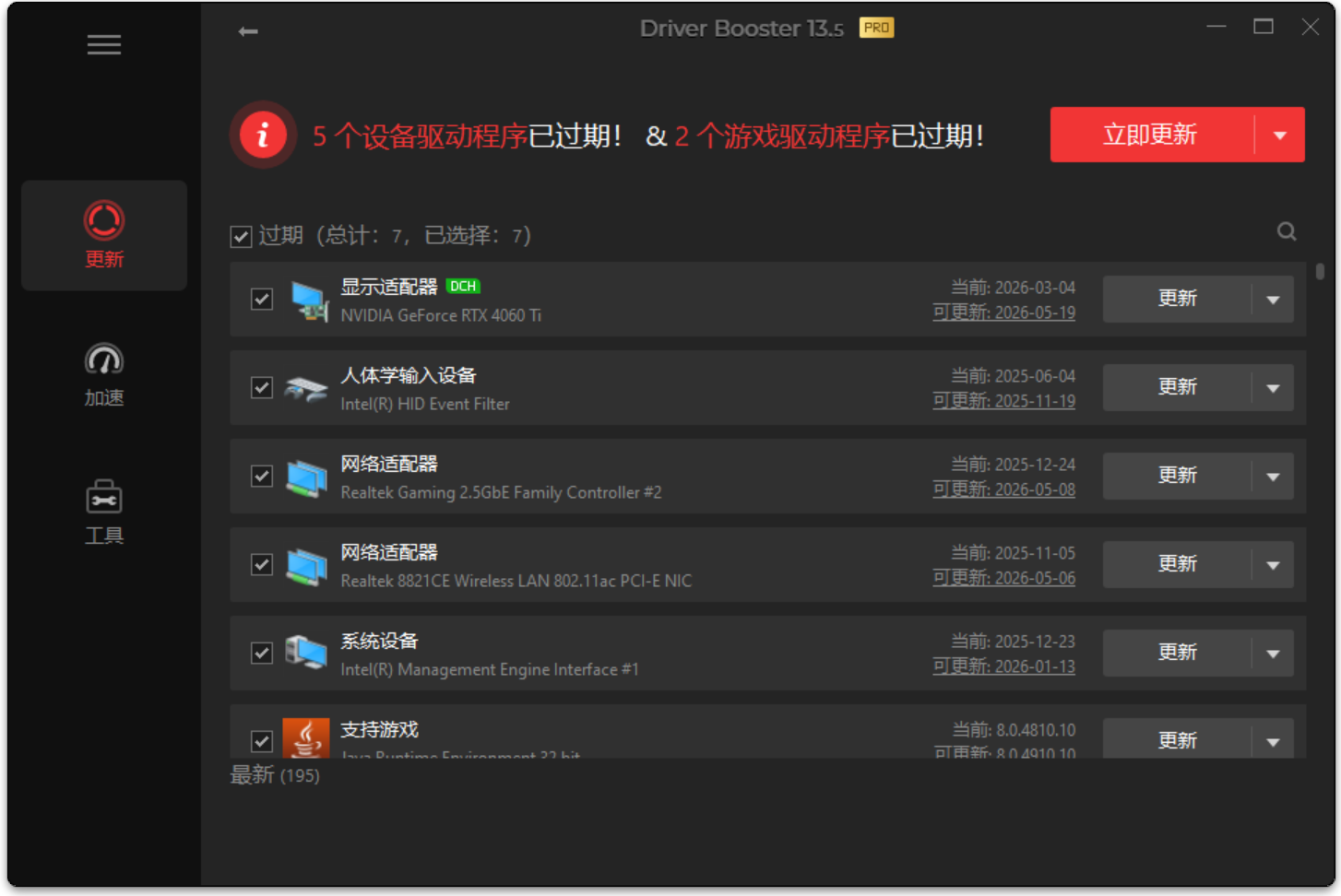Select the 系统设备 row title
This screenshot has height=896, width=1341.
tap(379, 641)
